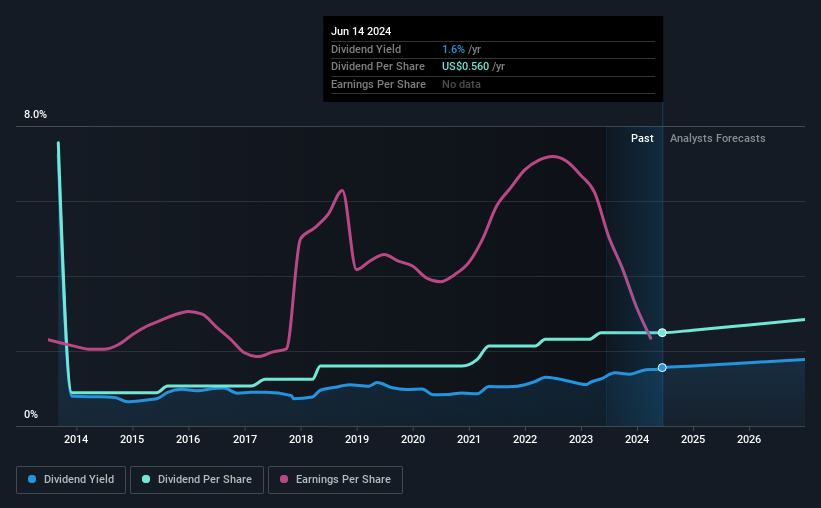Click the 2024 x-axis label
This screenshot has width=821, height=508.
coord(637,439)
